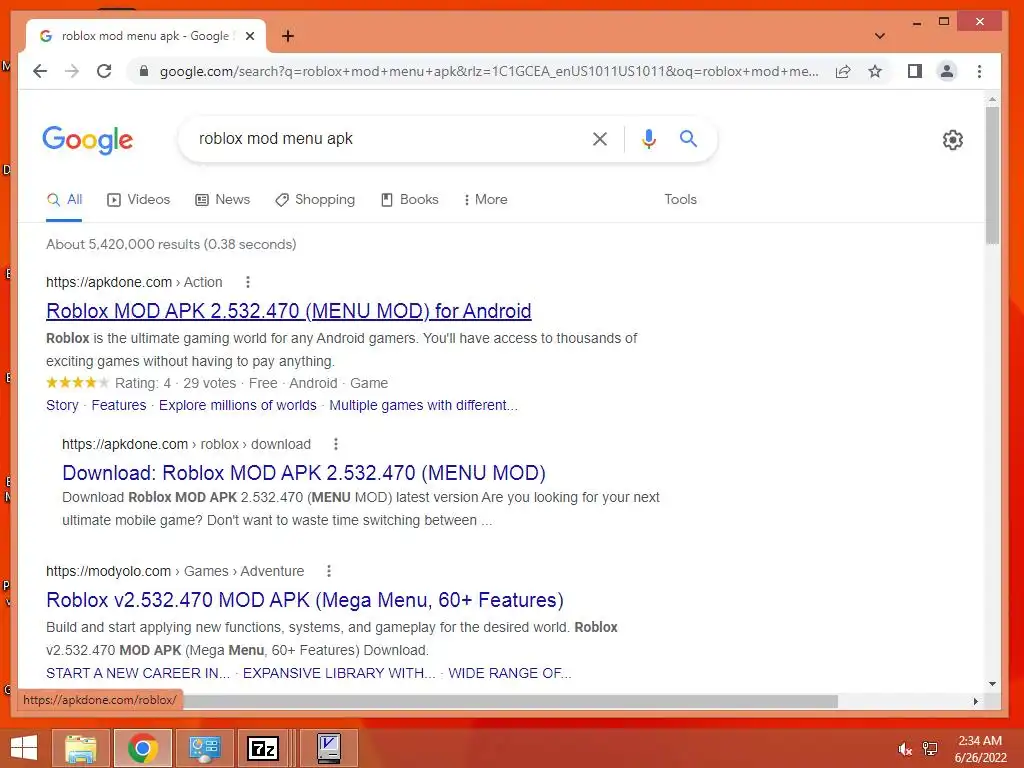Expand the More search categories
Image resolution: width=1024 pixels, height=768 pixels.
tap(485, 200)
